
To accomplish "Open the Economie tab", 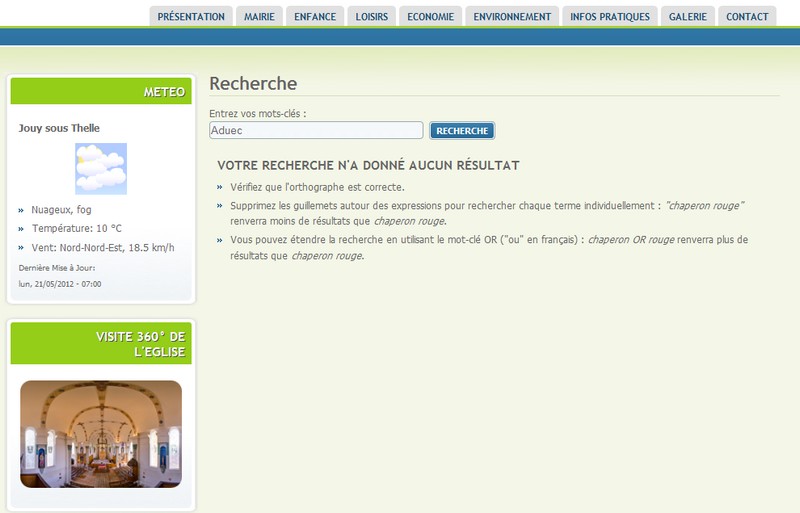I will [431, 16].
